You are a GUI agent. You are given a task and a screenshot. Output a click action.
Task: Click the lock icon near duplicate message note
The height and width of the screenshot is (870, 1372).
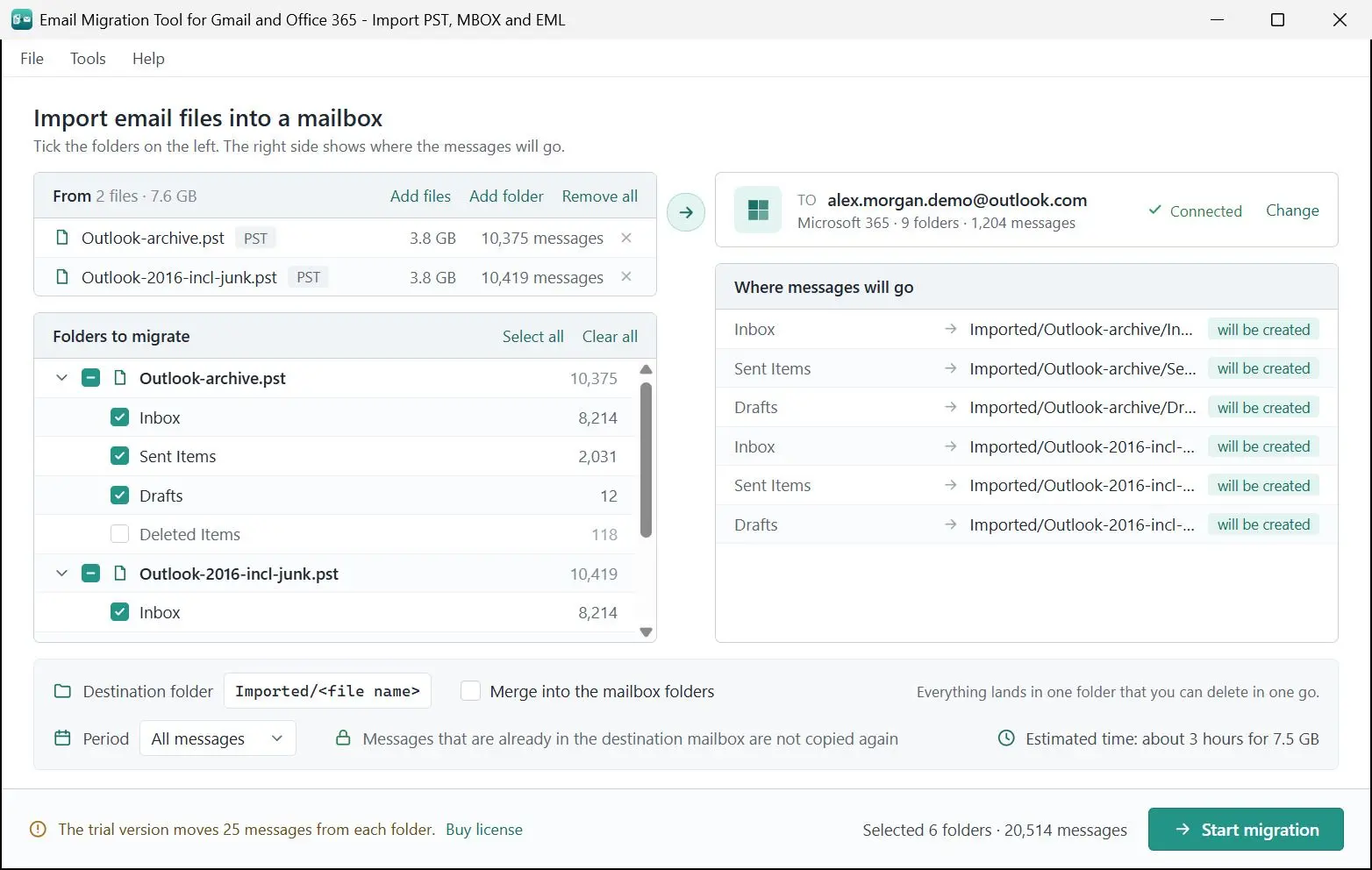pos(343,738)
